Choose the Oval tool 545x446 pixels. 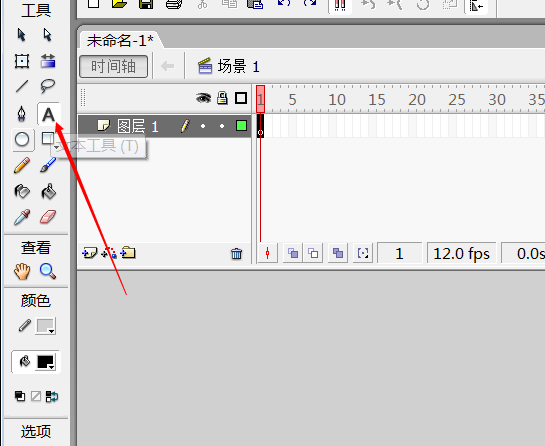(22, 140)
